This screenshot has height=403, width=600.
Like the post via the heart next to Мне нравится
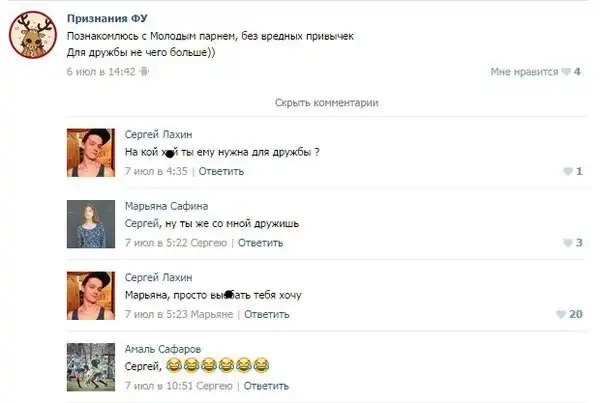click(566, 72)
